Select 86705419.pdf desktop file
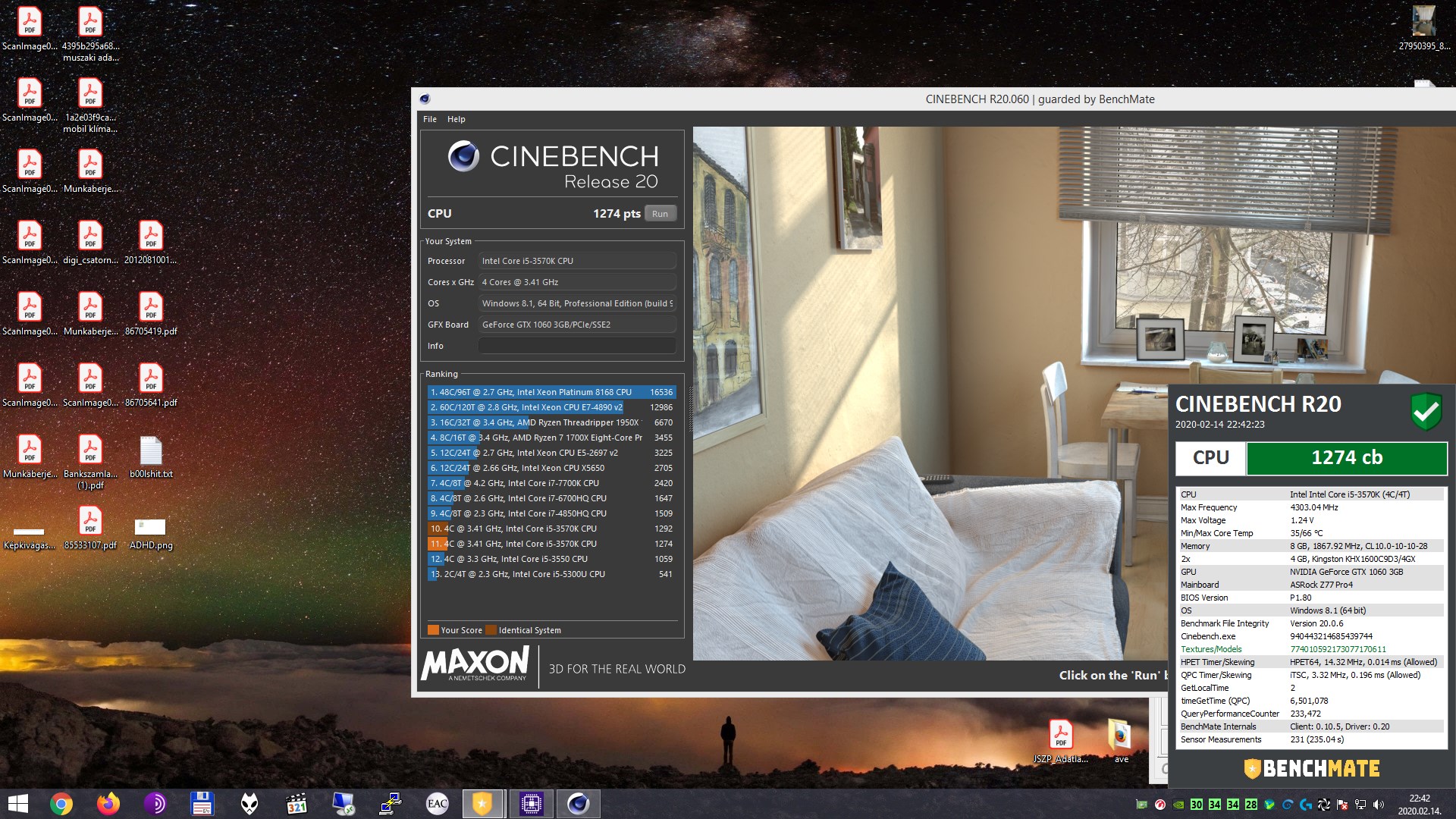The image size is (1456, 819). click(x=151, y=313)
